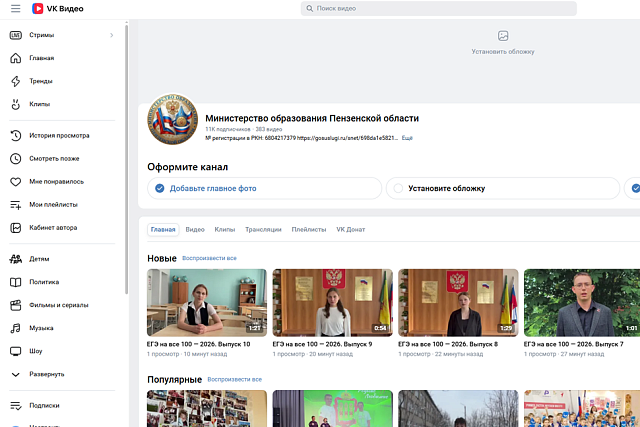This screenshot has width=640, height=427.
Task: Open Популярные green stage thumbnail
Action: point(333,409)
